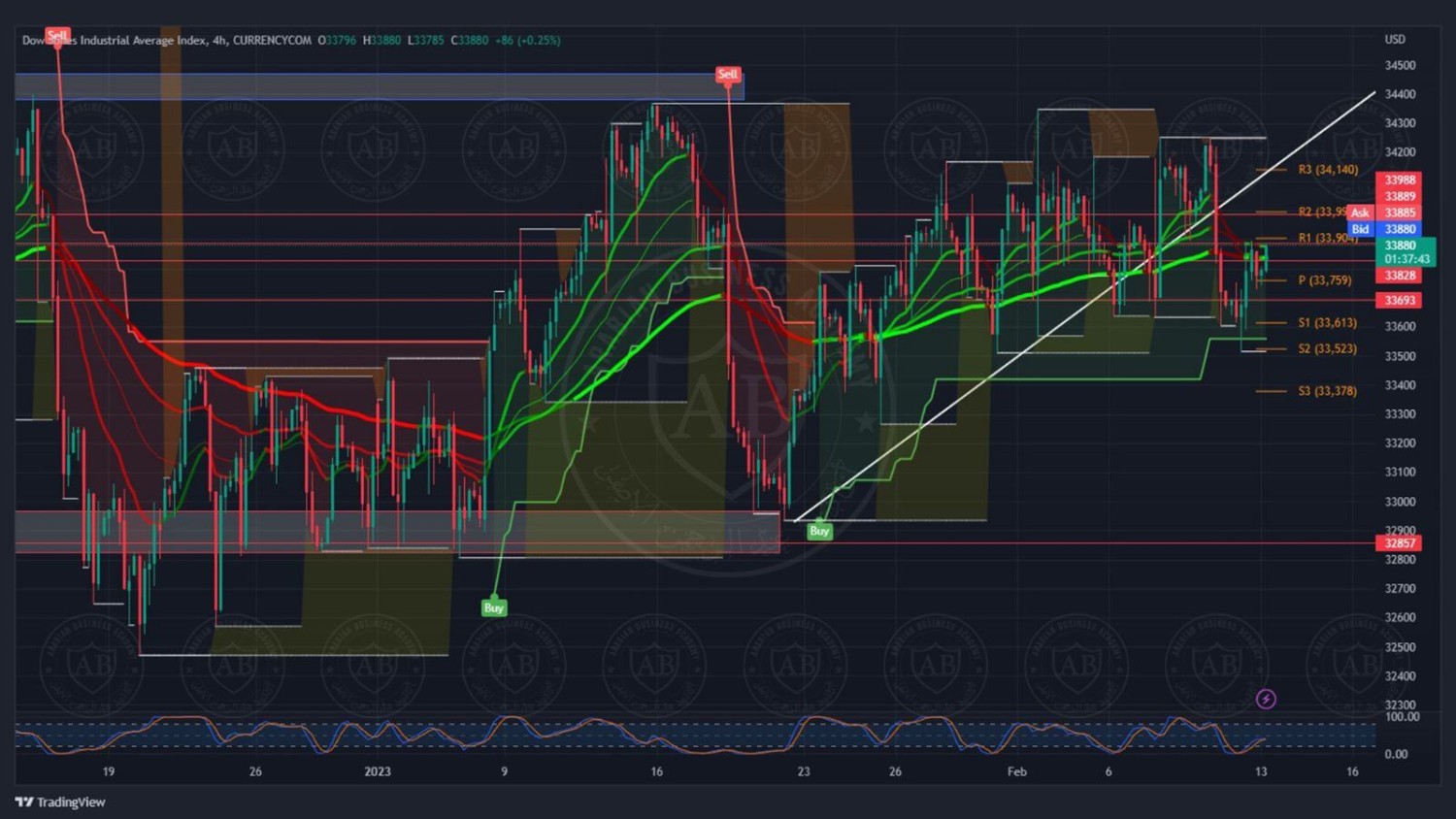Click the green current price with countdown 01:37:43
Viewport: 1456px width, 819px height.
1405,252
